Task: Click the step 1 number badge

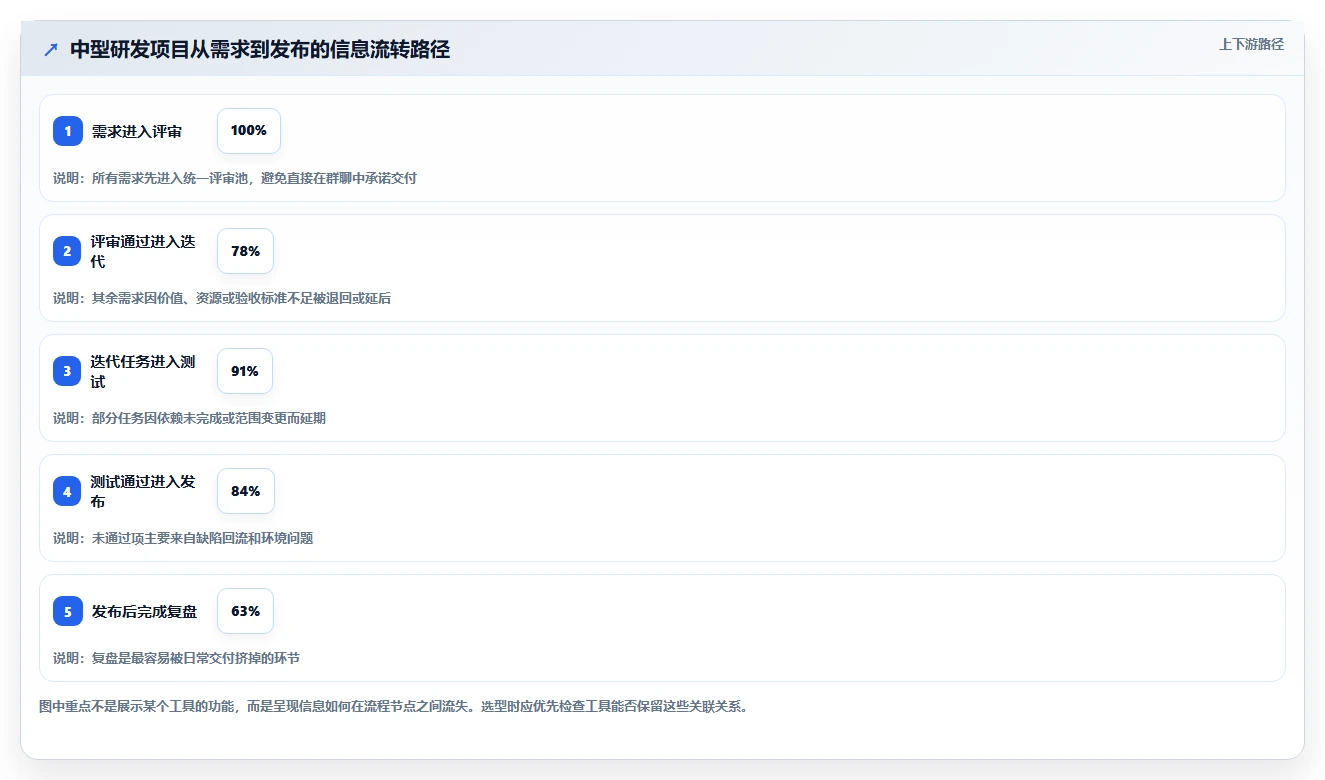Action: (68, 131)
